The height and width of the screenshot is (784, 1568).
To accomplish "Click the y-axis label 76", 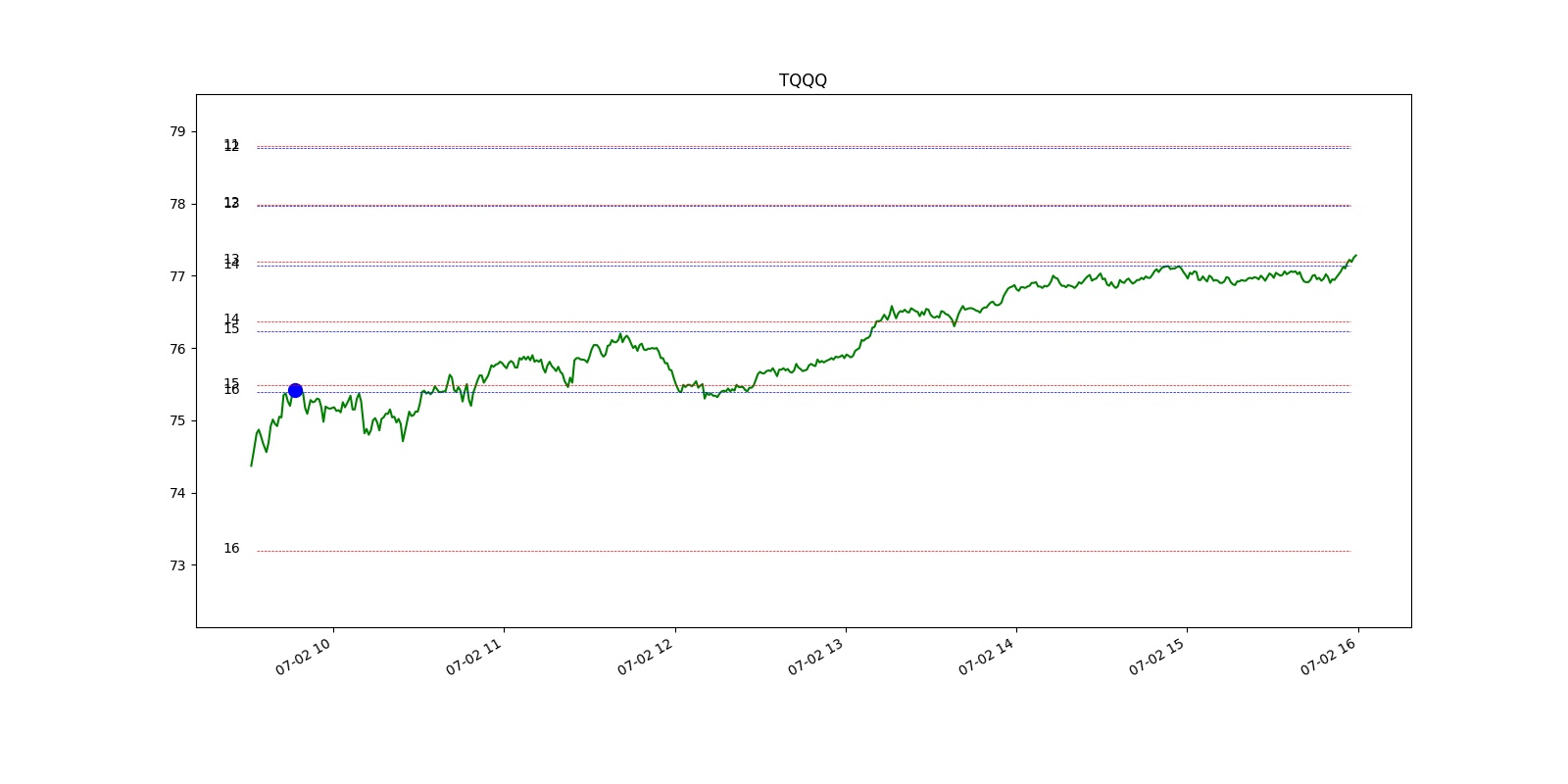I will click(x=177, y=349).
